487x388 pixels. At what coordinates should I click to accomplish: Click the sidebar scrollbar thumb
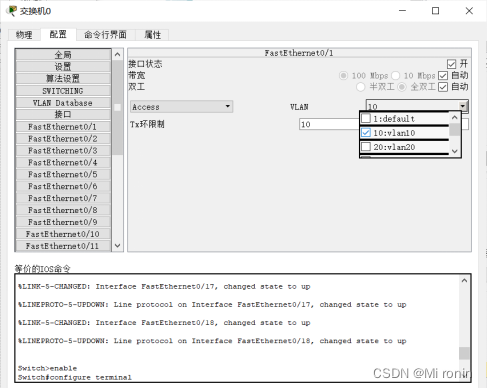(117, 107)
